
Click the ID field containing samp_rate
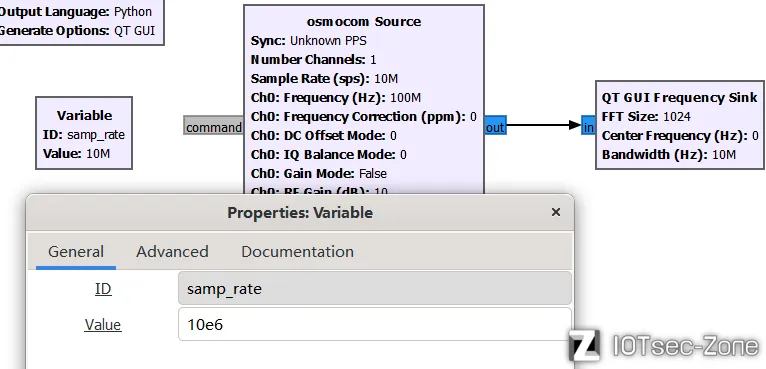[x=375, y=288]
